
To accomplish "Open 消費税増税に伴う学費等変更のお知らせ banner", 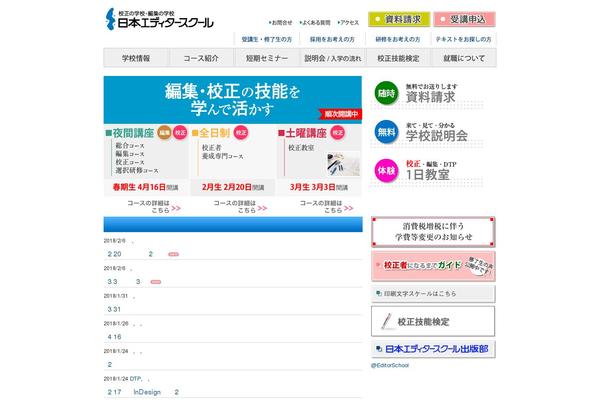I will coord(433,232).
